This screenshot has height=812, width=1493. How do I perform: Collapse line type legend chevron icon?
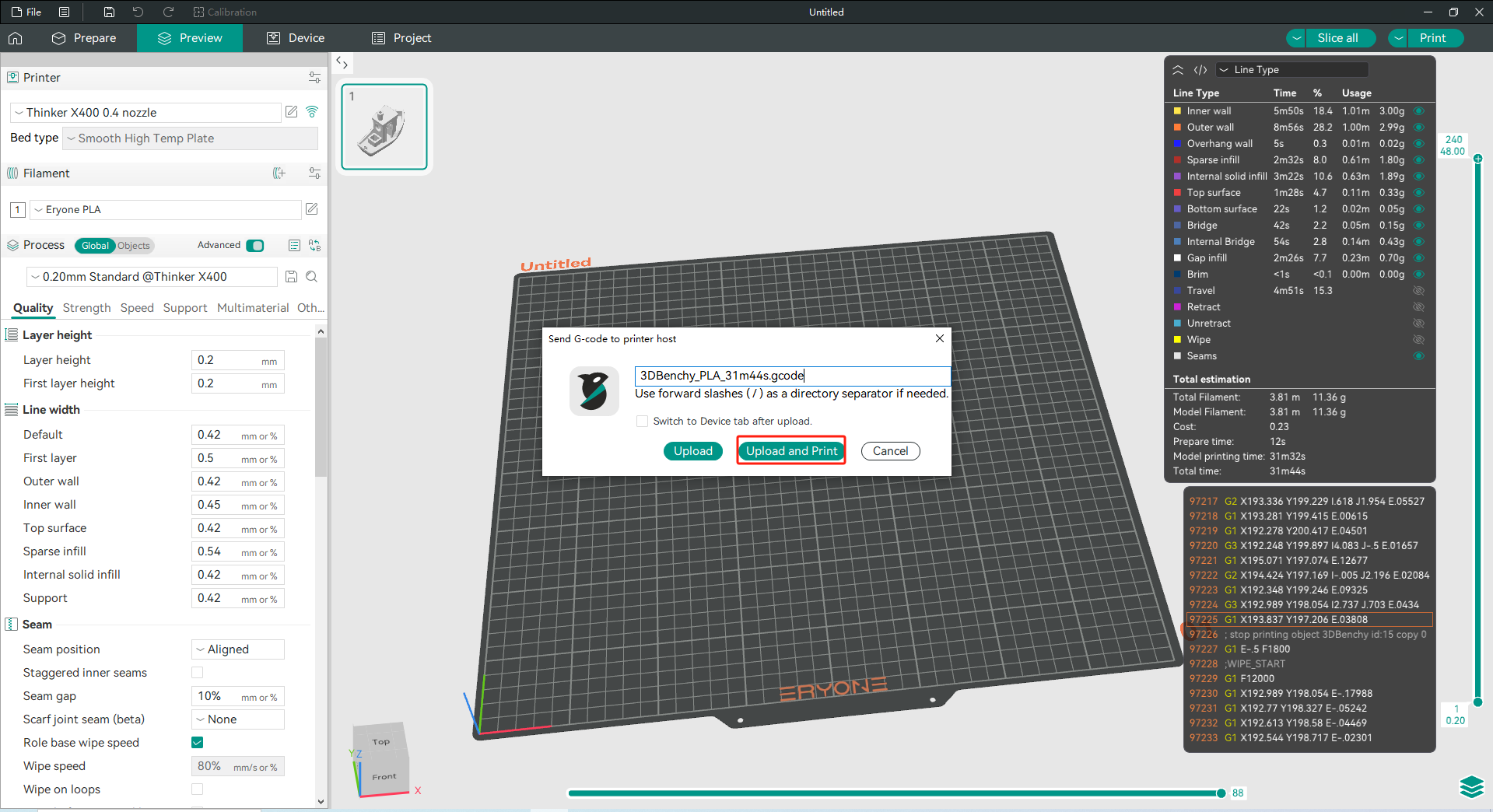pyautogui.click(x=1178, y=70)
